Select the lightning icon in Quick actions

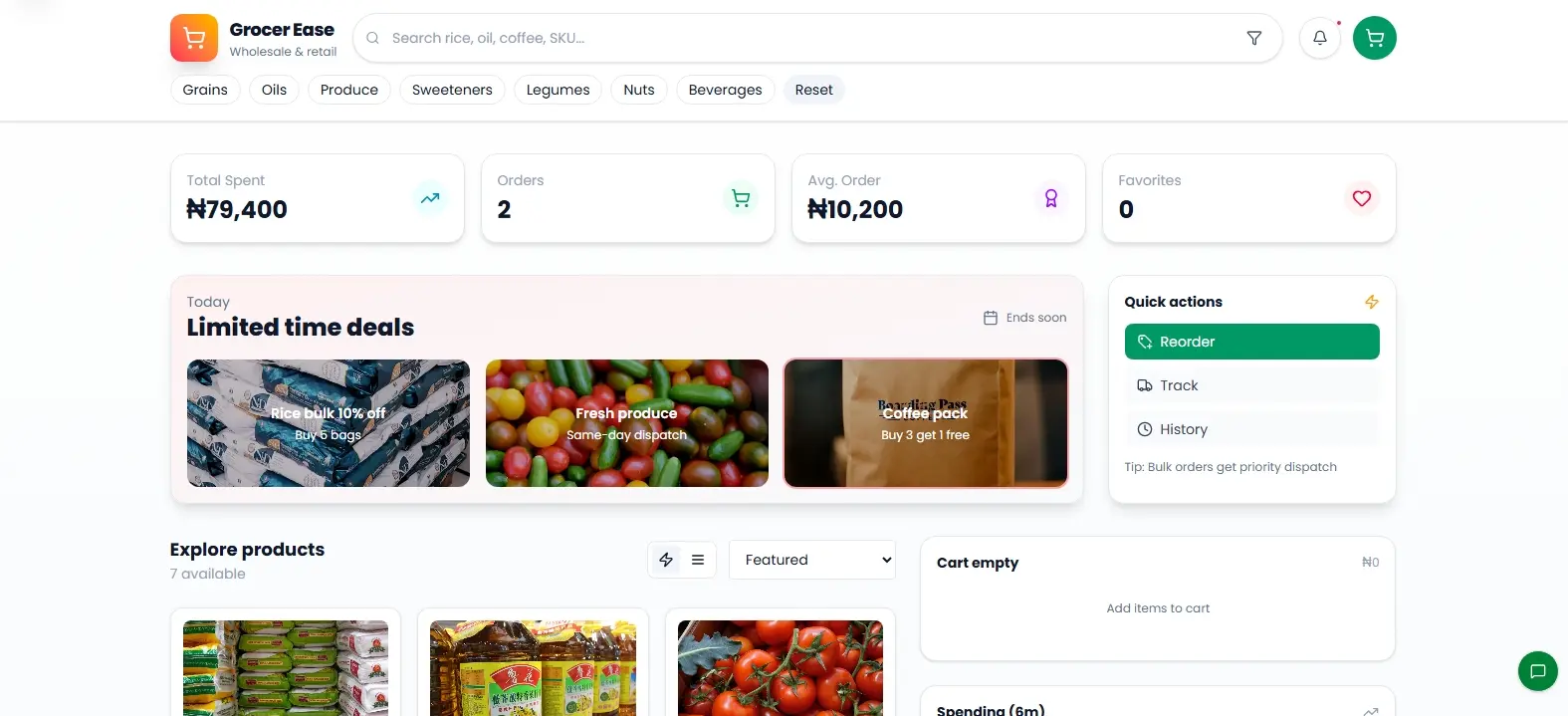[x=1371, y=301]
